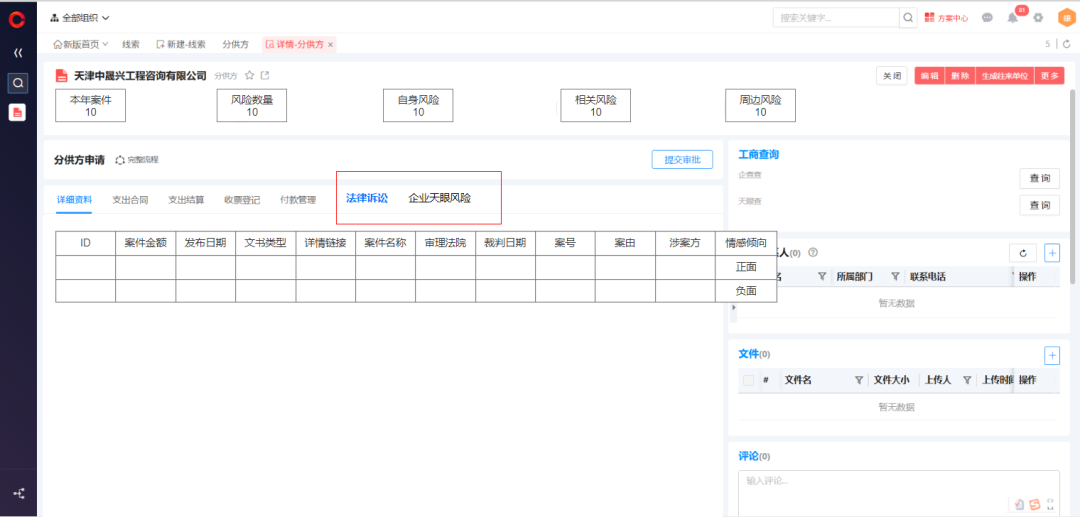Click the 相关风险 10 stat box
This screenshot has height=517, width=1080.
click(x=596, y=106)
